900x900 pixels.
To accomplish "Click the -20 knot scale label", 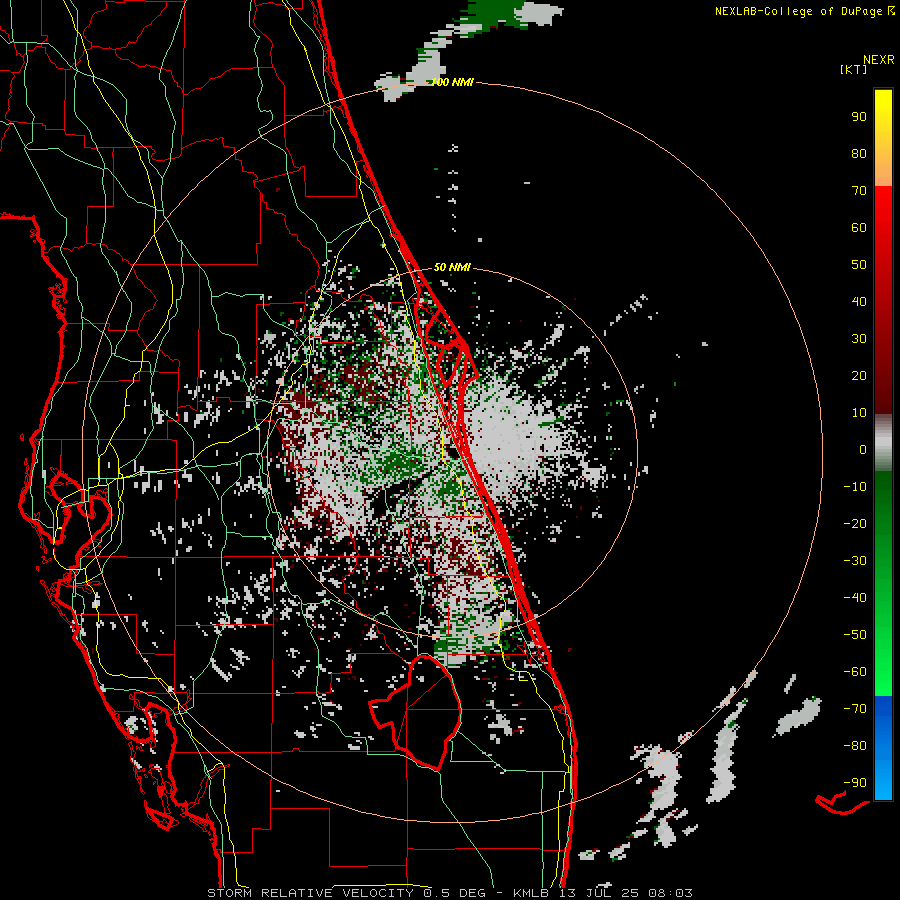I will (x=855, y=523).
